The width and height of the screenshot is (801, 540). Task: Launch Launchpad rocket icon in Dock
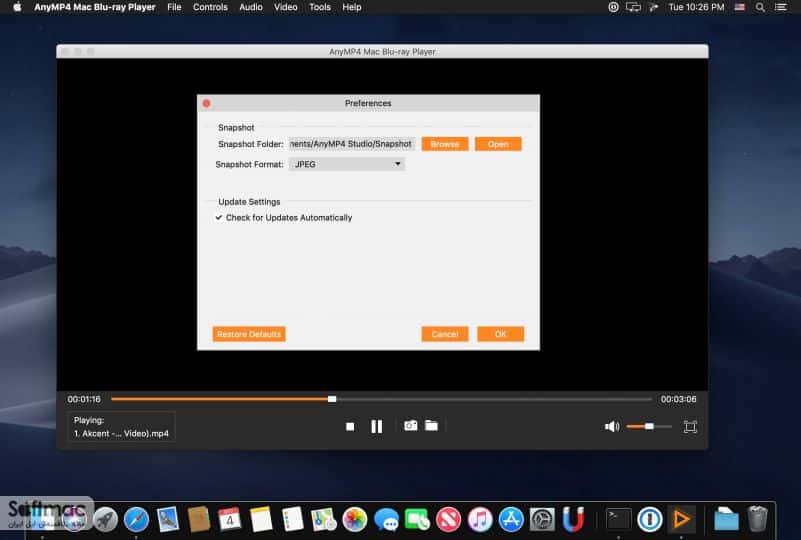click(105, 520)
